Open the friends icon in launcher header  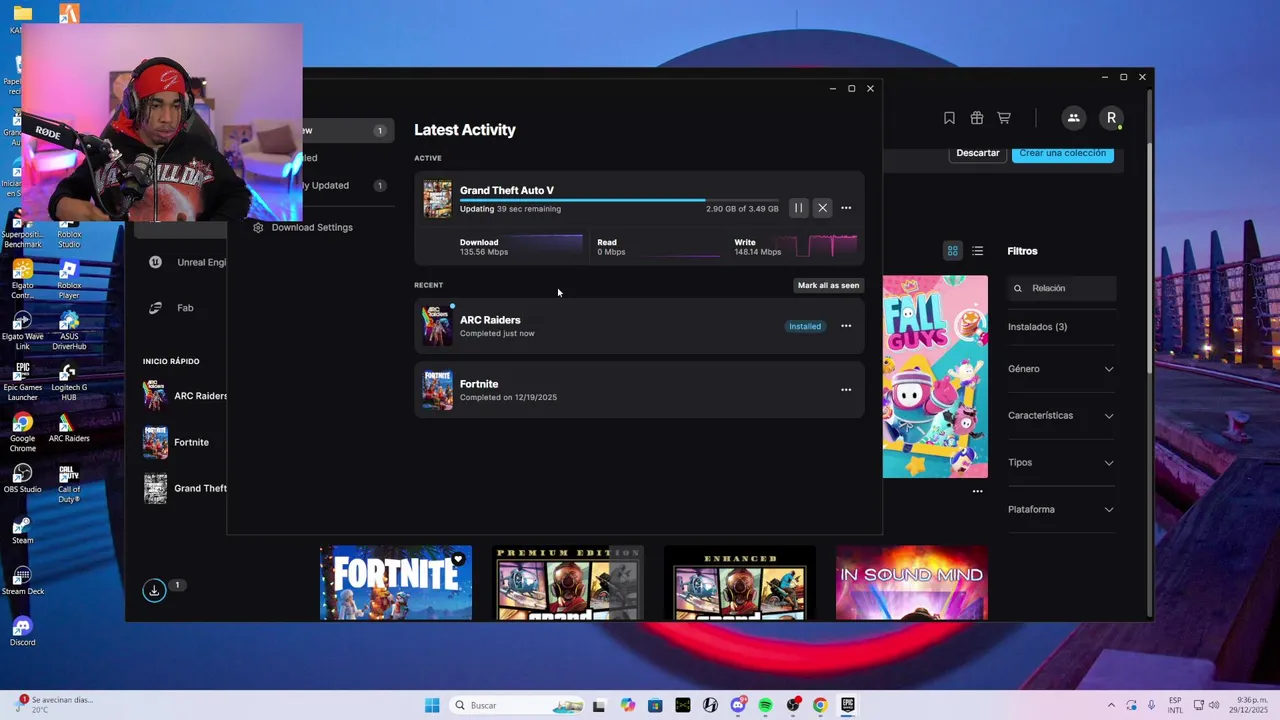click(1073, 118)
